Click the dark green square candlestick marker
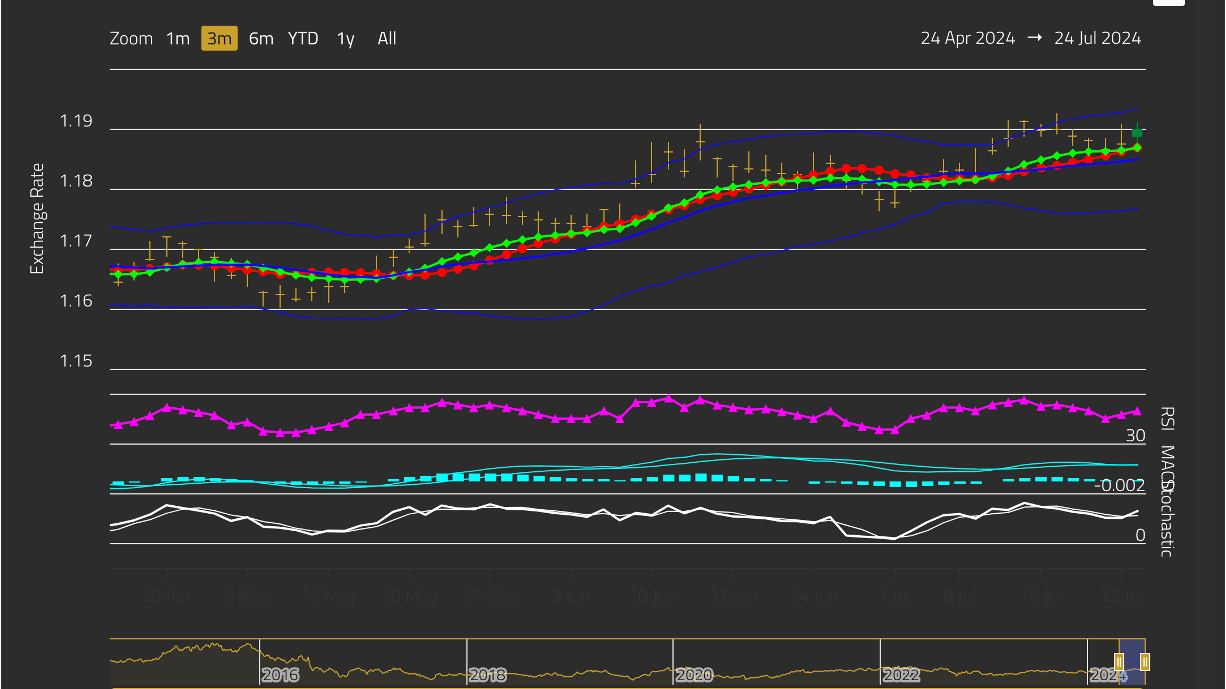Image resolution: width=1226 pixels, height=689 pixels. (1137, 132)
